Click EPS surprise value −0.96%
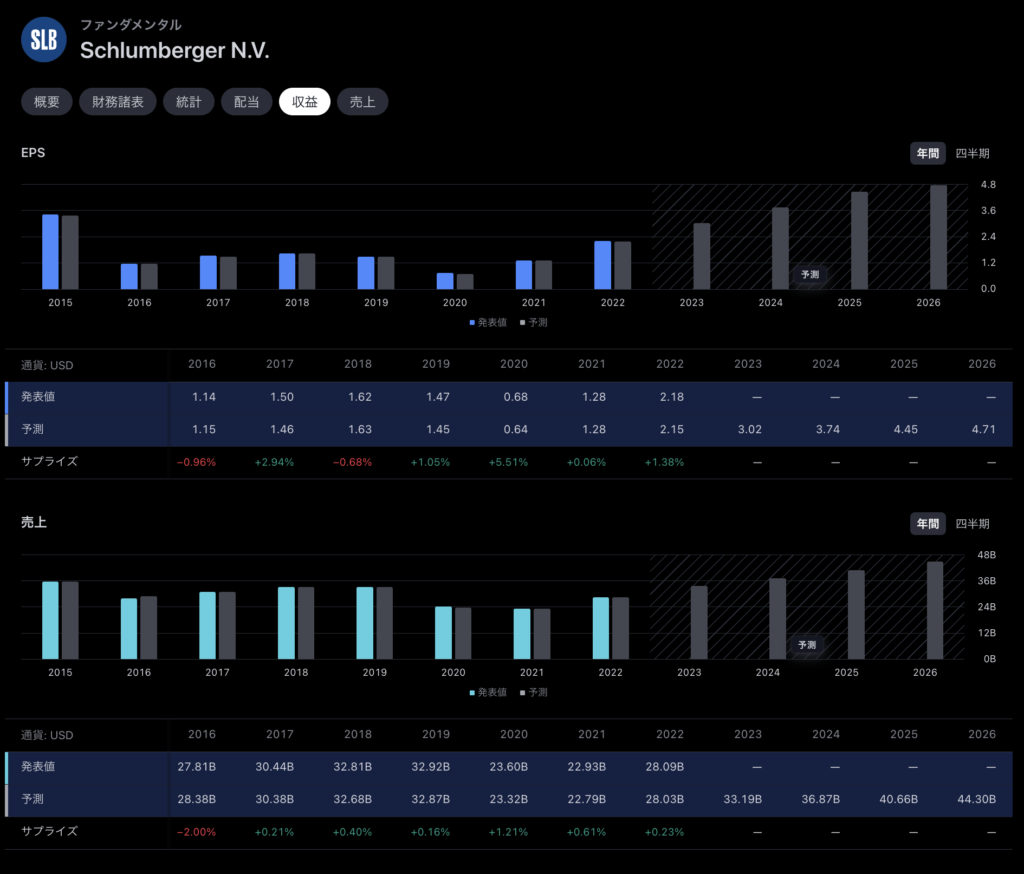 coord(197,462)
